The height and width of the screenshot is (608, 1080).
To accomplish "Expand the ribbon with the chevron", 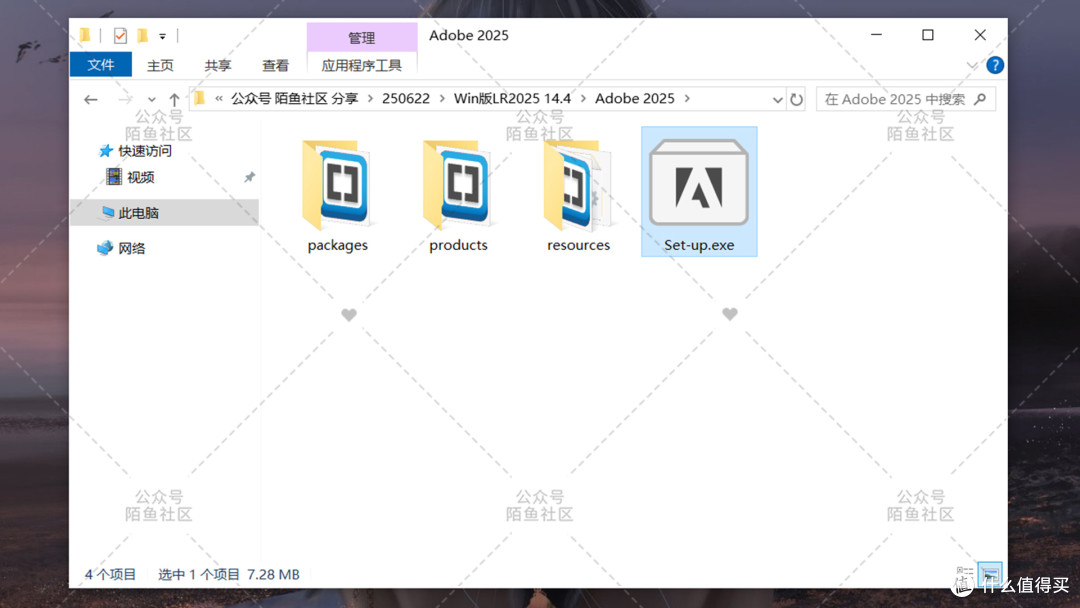I will (972, 65).
